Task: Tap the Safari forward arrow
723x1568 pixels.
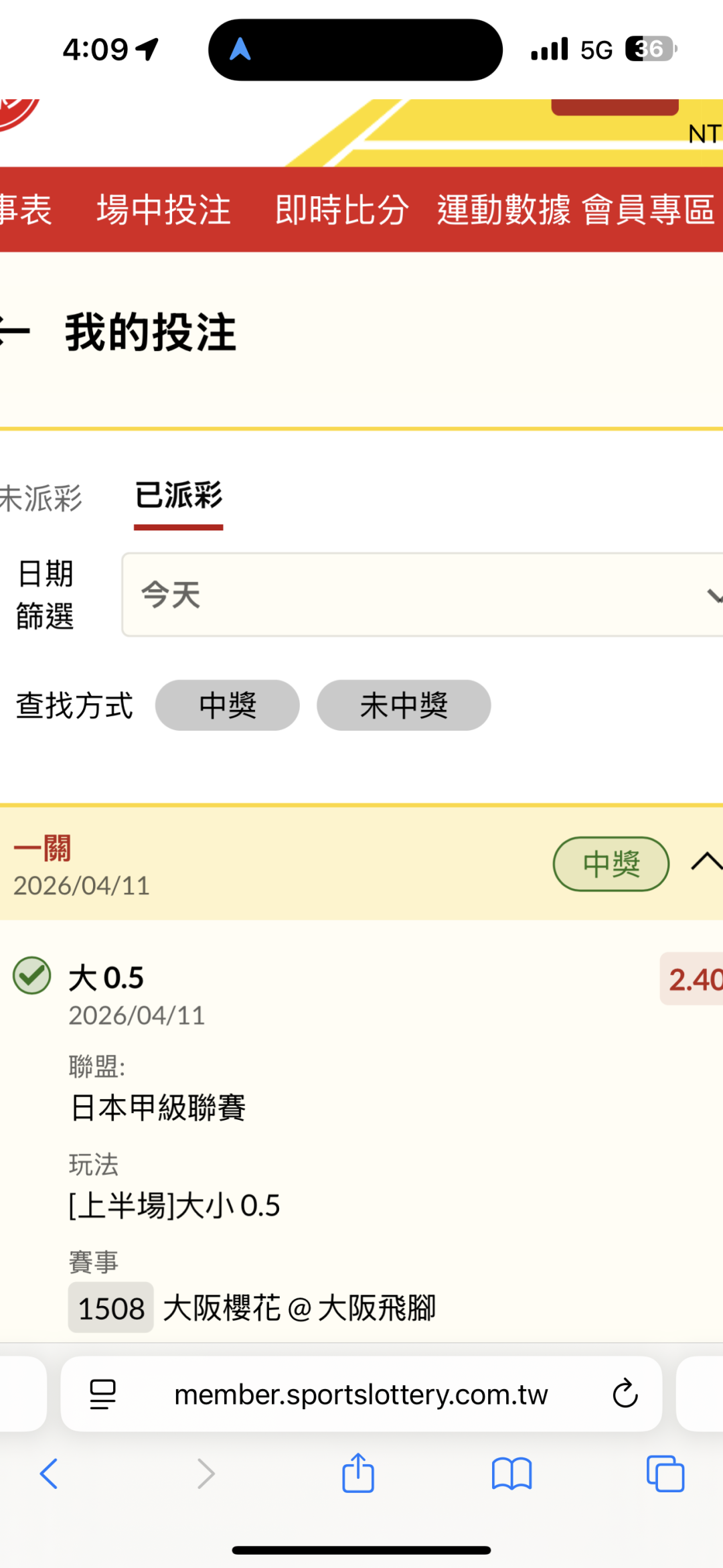Action: pos(206,1474)
